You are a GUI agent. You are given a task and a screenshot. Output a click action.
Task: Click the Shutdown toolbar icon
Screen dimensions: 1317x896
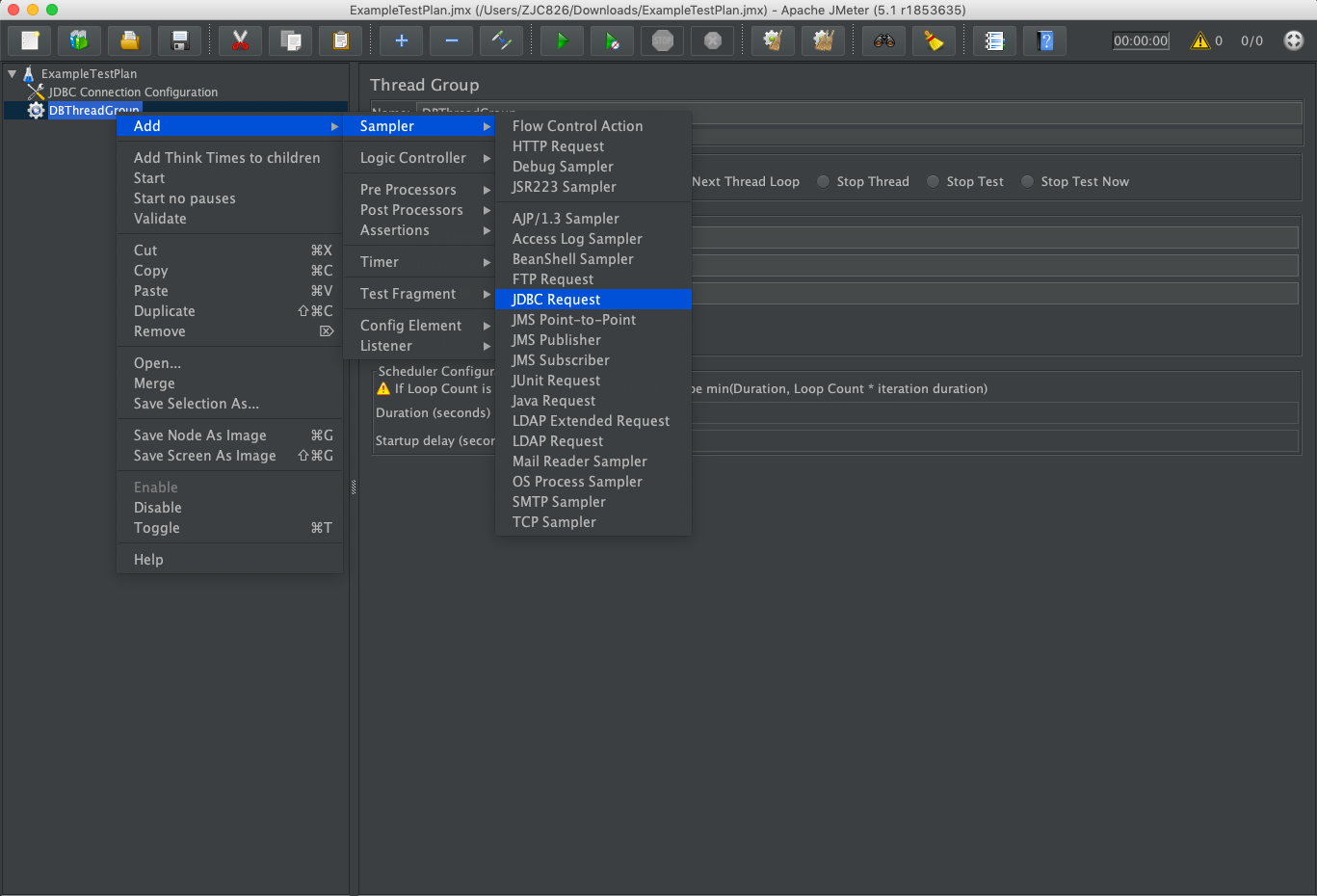click(x=713, y=40)
